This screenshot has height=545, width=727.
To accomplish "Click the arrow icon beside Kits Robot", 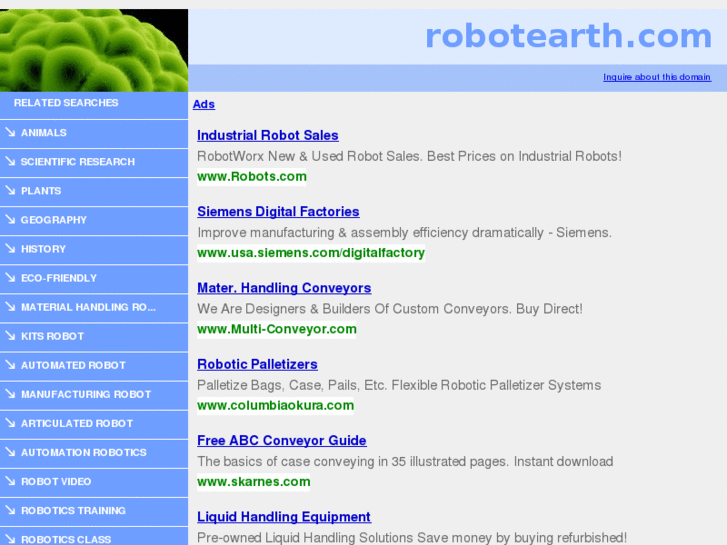I will 10,336.
